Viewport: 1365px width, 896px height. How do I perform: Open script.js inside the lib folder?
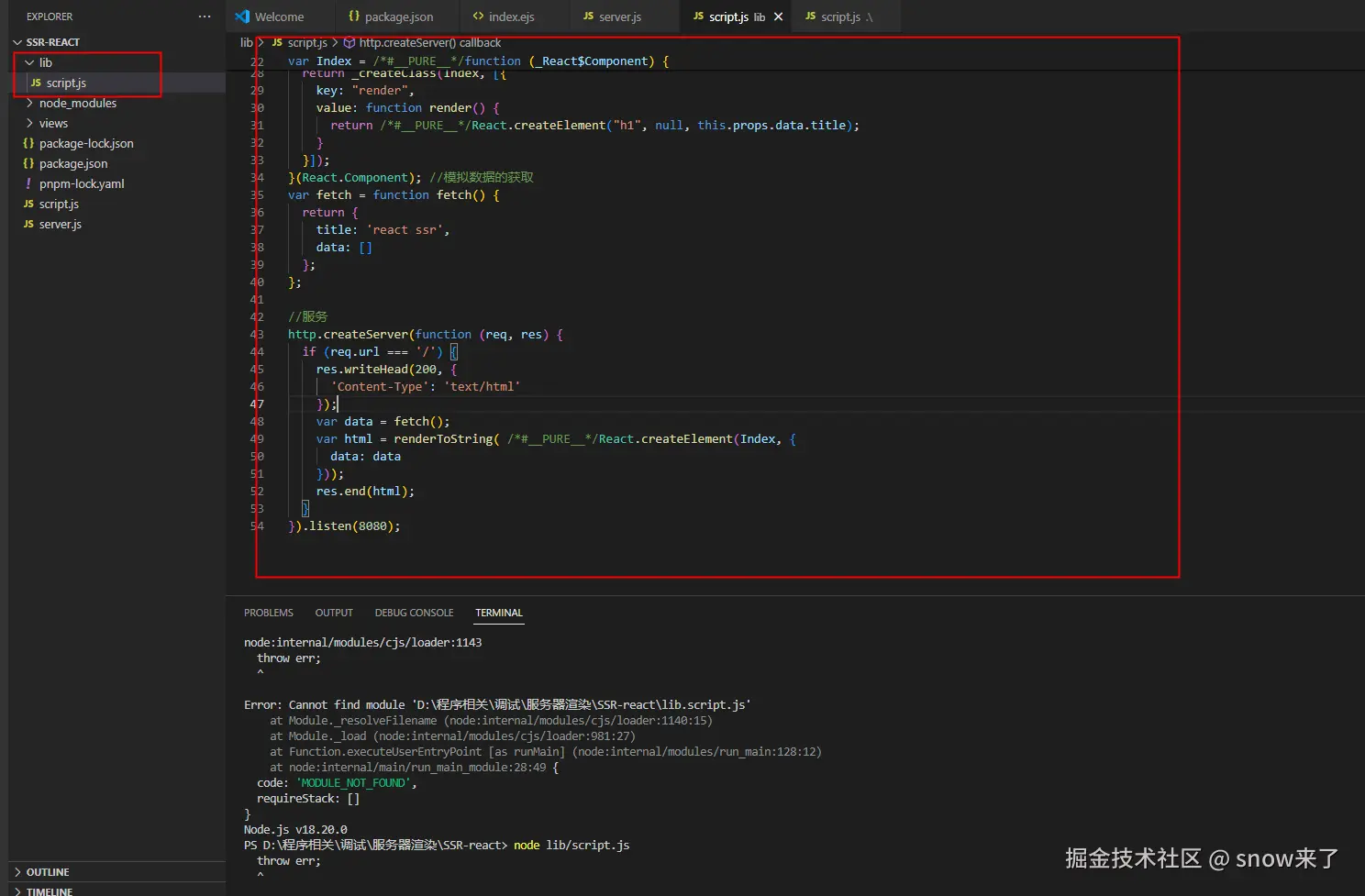(66, 83)
